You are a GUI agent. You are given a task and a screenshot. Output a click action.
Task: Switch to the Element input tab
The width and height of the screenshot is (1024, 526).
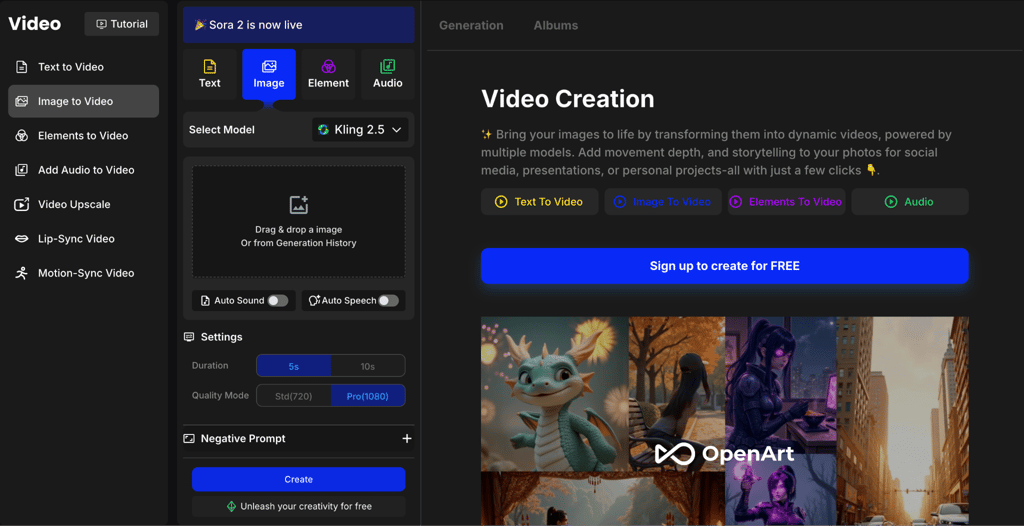coord(328,74)
